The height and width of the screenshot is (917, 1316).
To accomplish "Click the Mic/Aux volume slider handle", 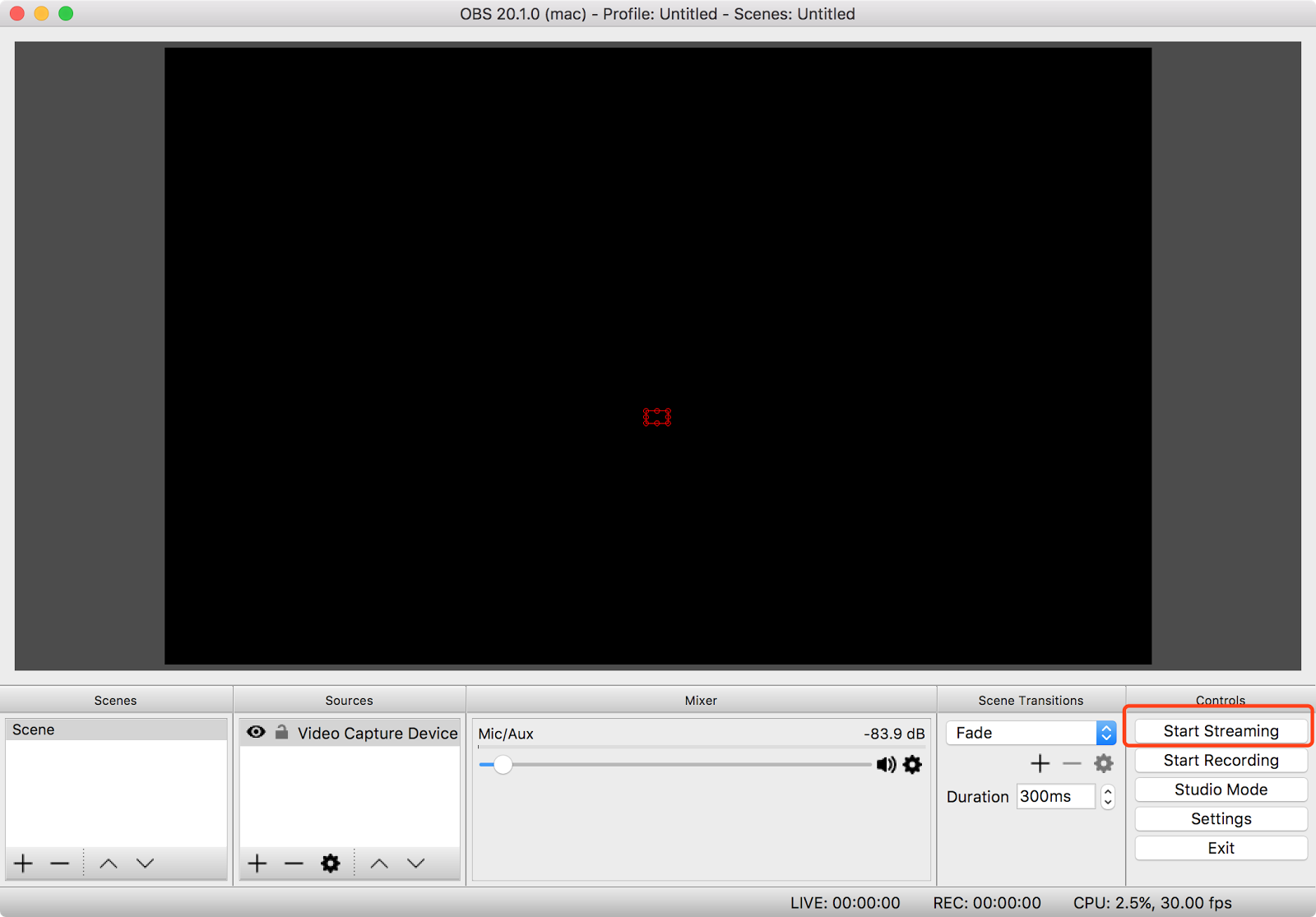I will click(503, 765).
